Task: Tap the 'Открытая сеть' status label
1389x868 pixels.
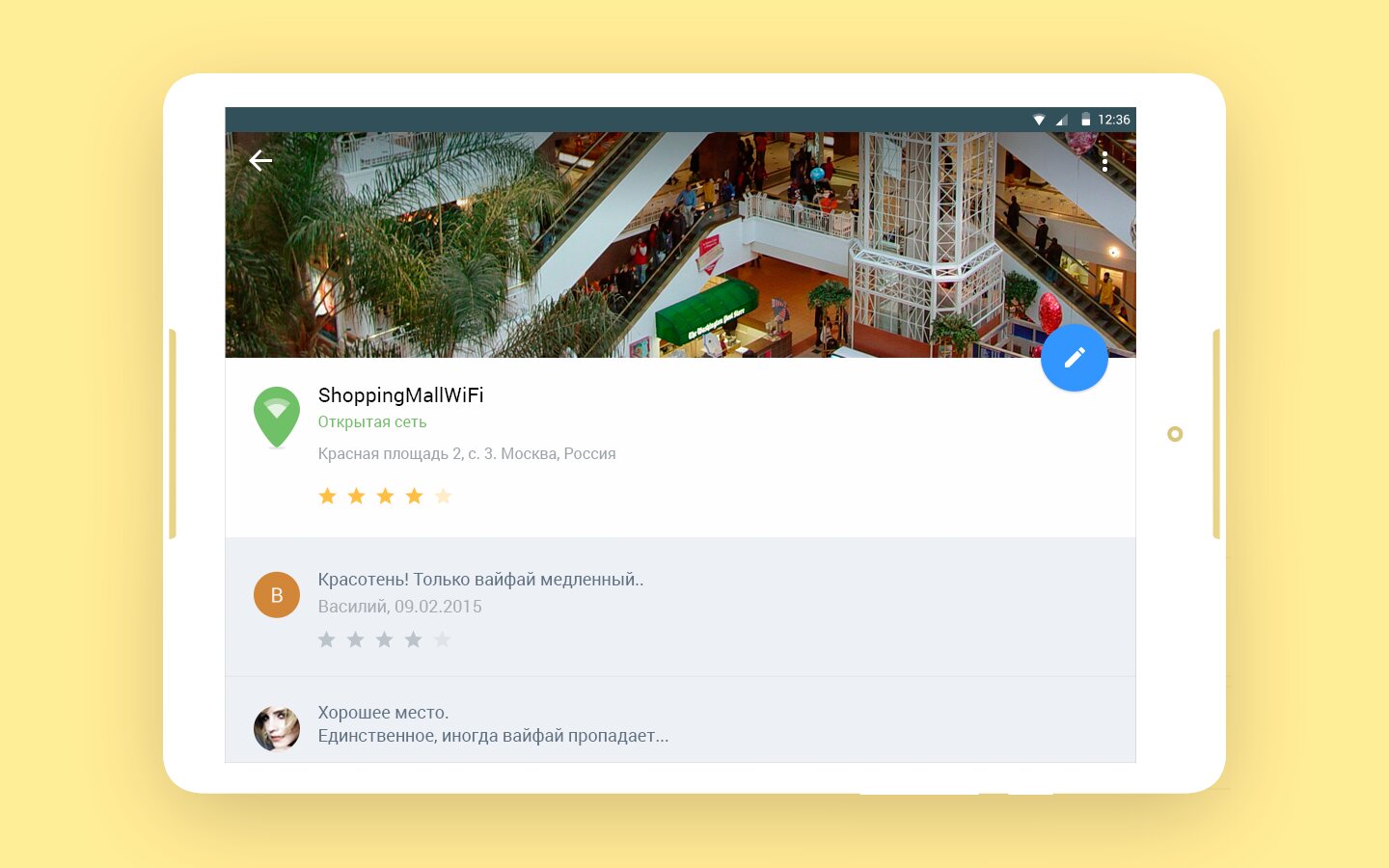Action: point(372,422)
